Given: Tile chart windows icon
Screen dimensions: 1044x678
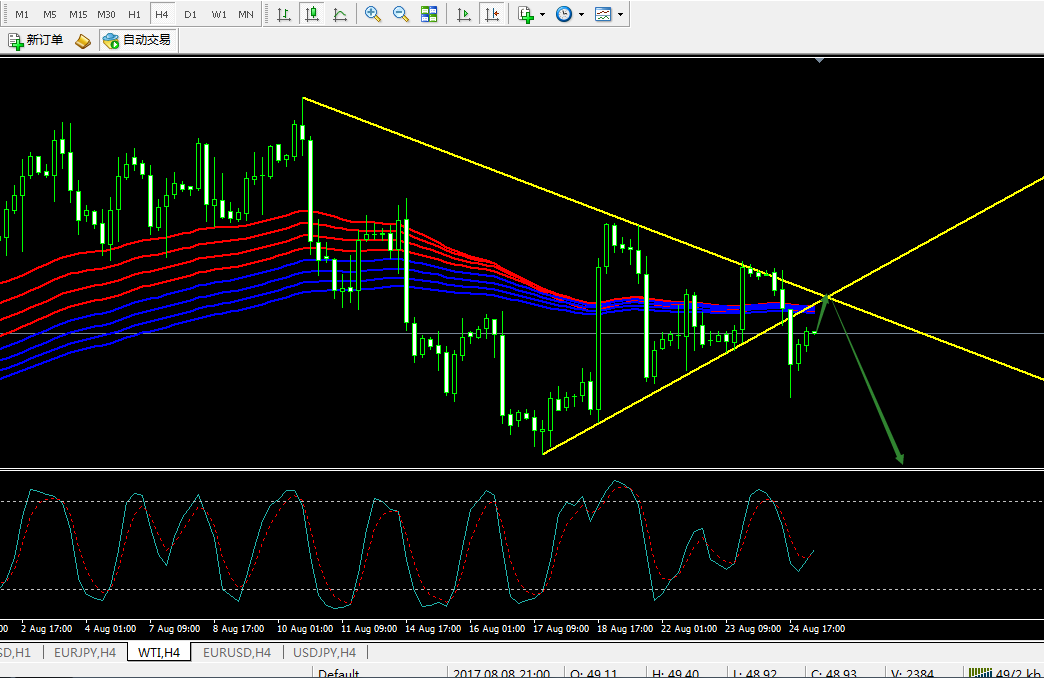Looking at the screenshot, I should (429, 14).
